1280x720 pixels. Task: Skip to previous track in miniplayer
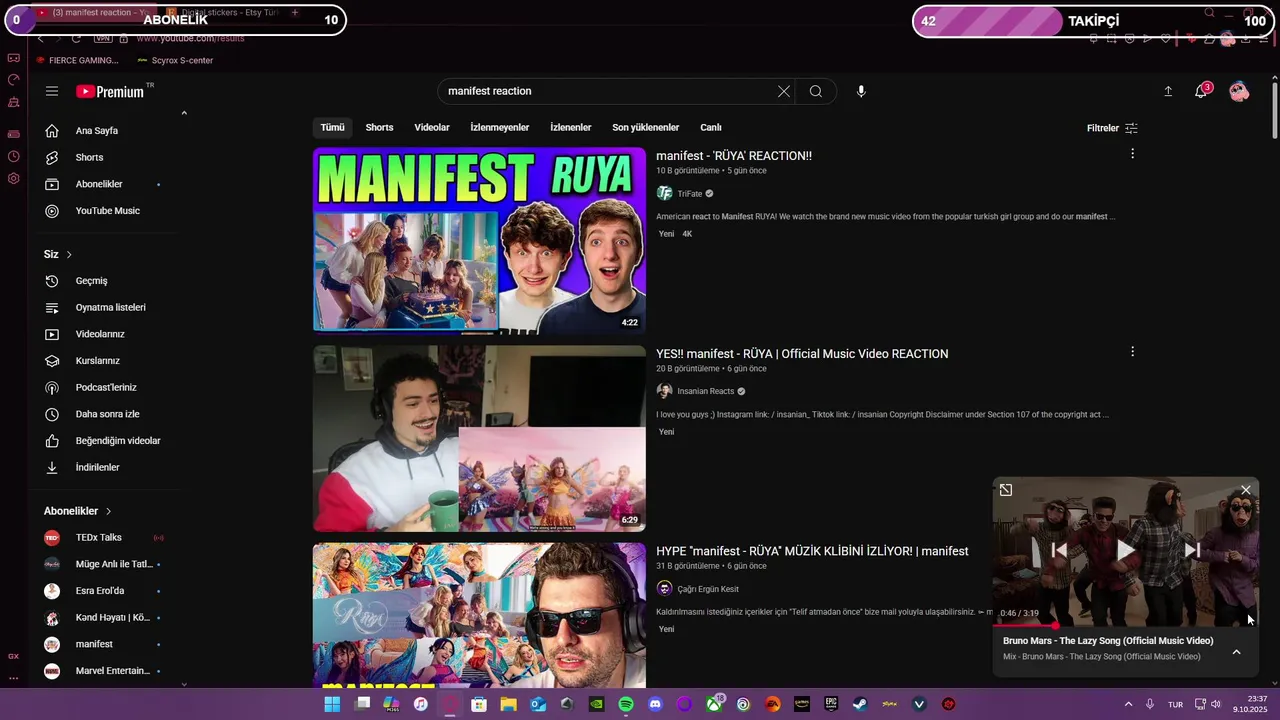(x=1059, y=549)
